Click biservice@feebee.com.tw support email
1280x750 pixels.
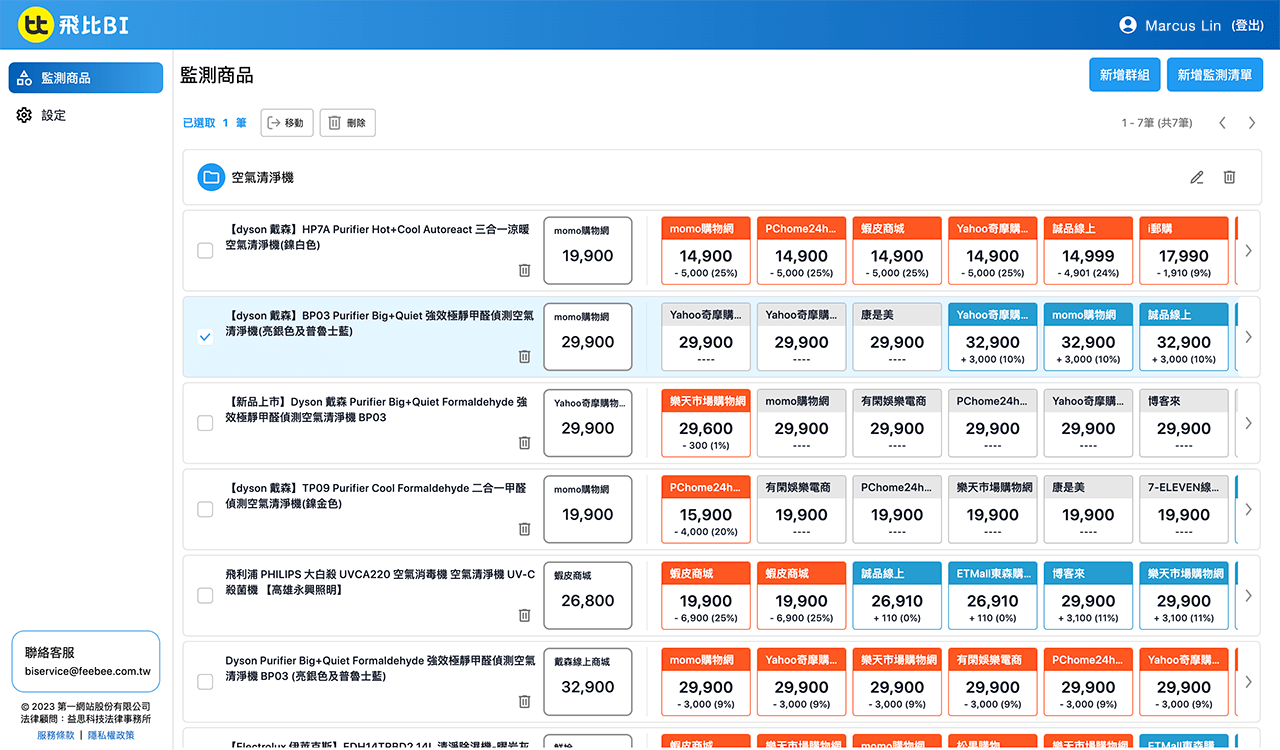tap(88, 671)
